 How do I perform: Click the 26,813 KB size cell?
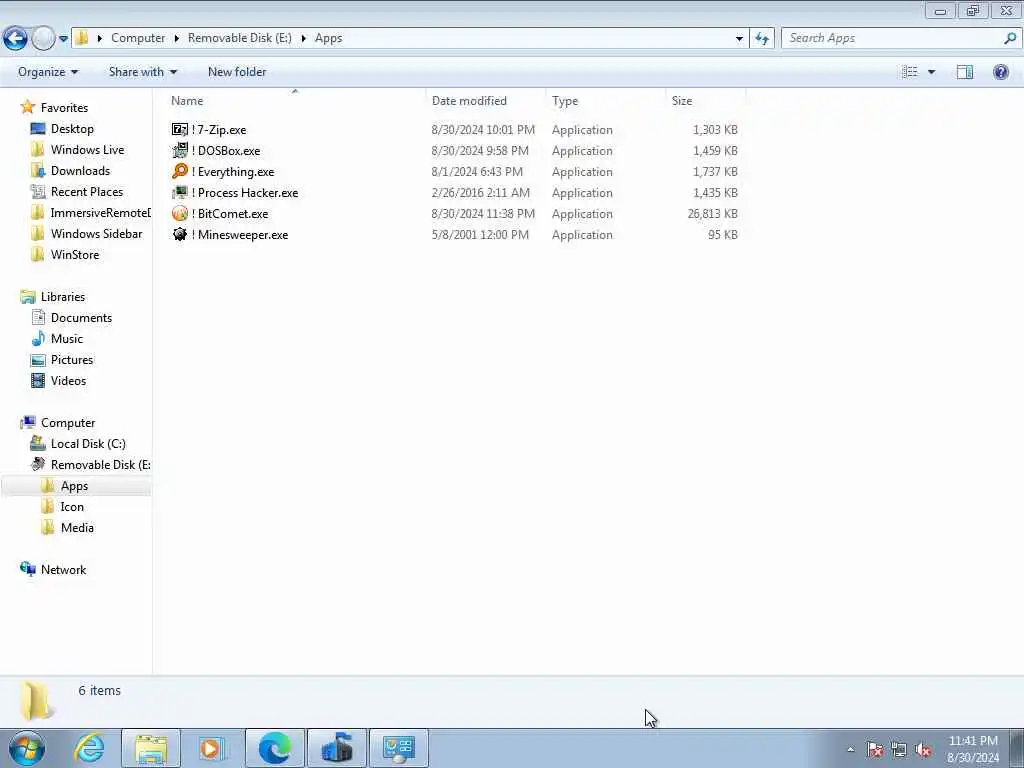click(x=712, y=214)
